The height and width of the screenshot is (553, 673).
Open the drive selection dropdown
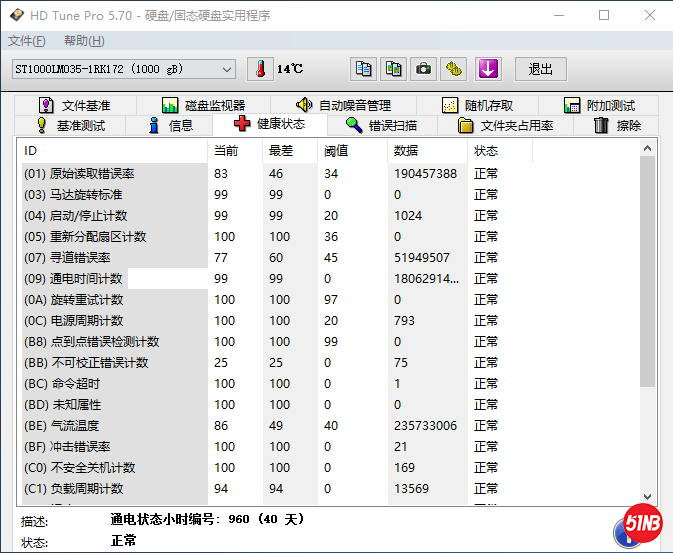click(x=226, y=69)
